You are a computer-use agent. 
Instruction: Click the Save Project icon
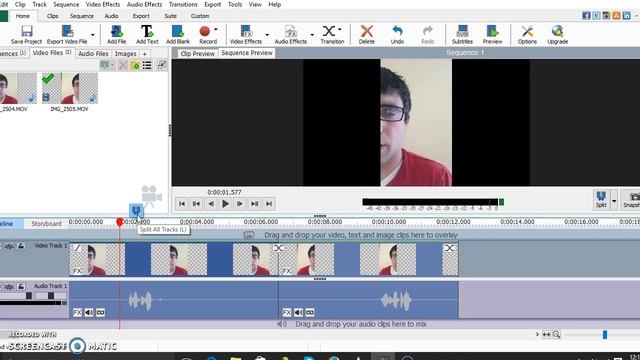27,31
